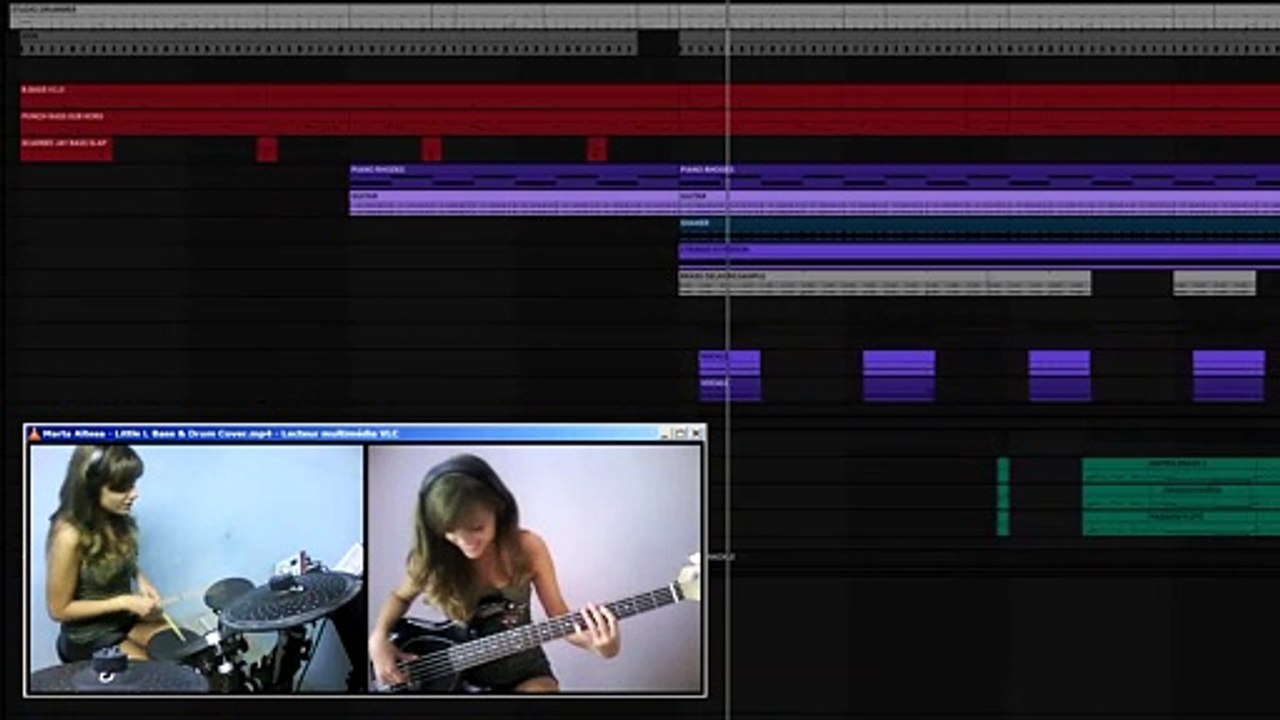Select the second GUITAR clip
This screenshot has width=1280, height=720.
(979, 203)
